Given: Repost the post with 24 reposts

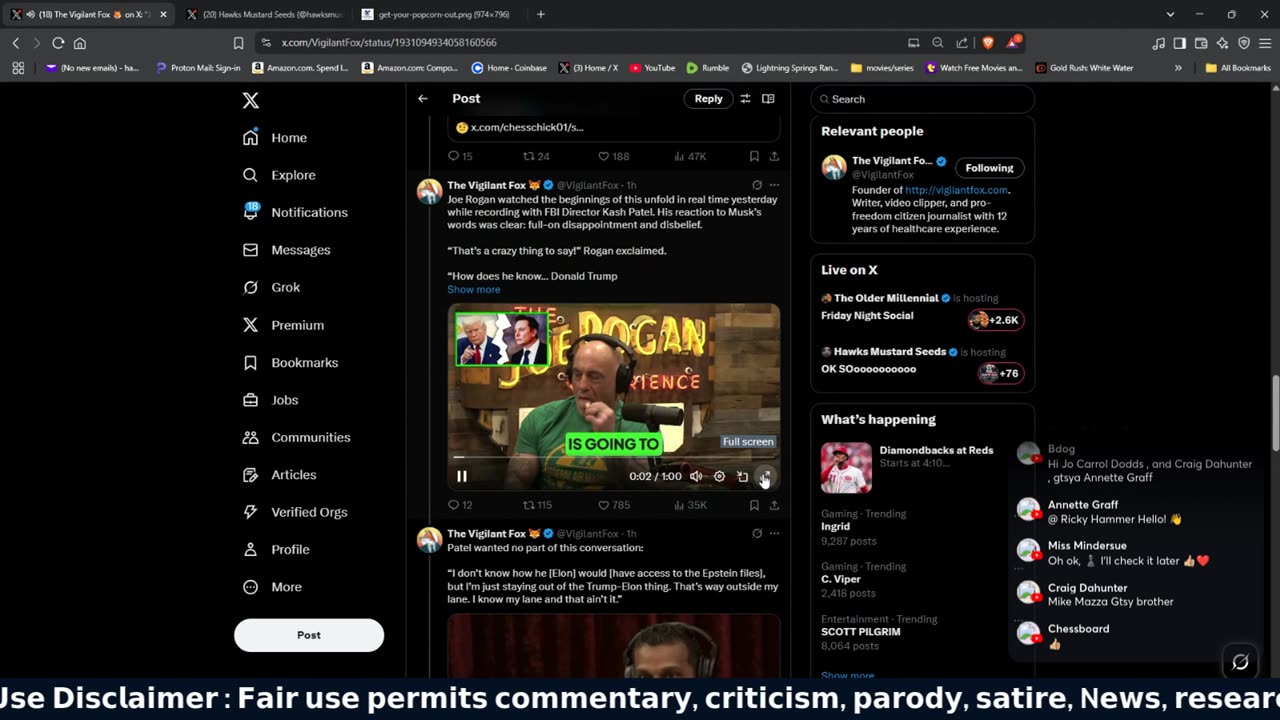Looking at the screenshot, I should pos(537,156).
